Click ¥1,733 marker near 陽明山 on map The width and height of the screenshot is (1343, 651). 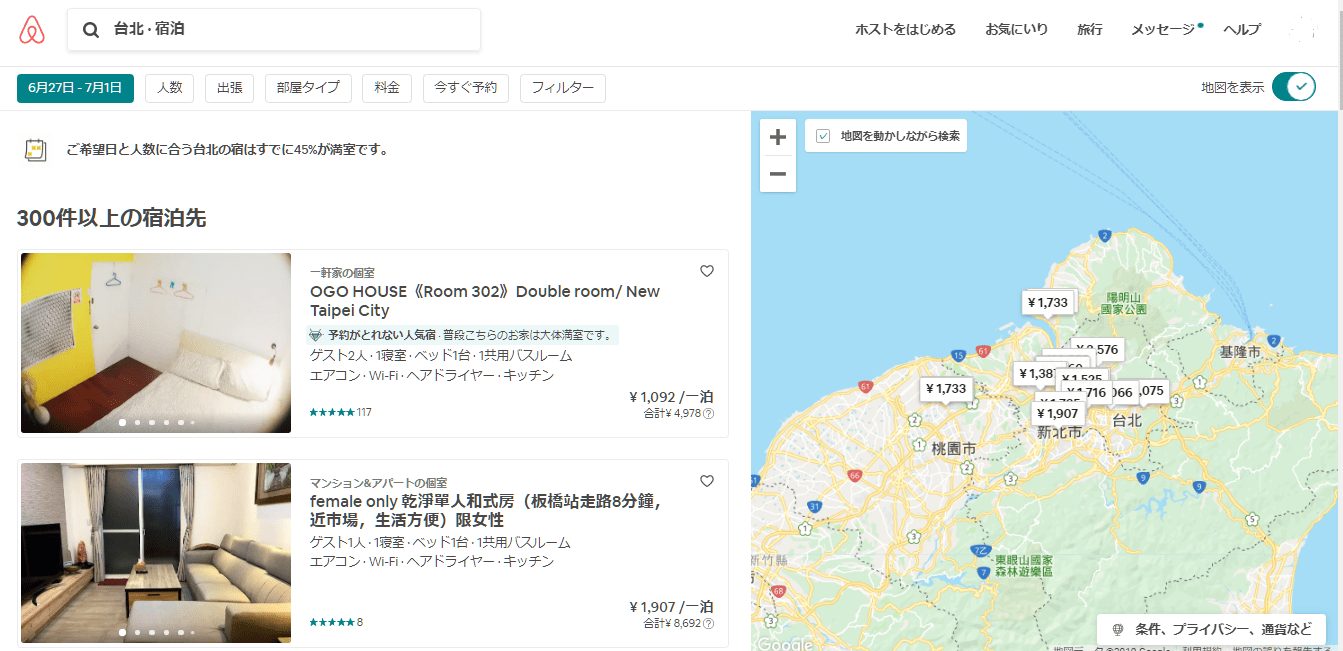tap(1048, 302)
